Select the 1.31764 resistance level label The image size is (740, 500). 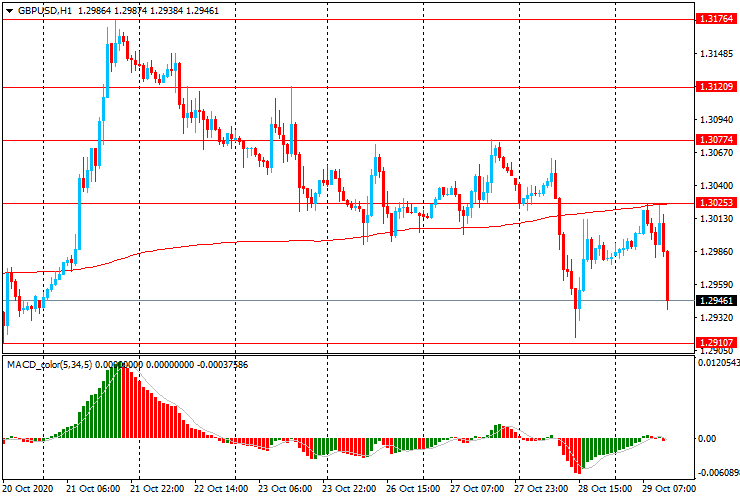click(x=716, y=19)
